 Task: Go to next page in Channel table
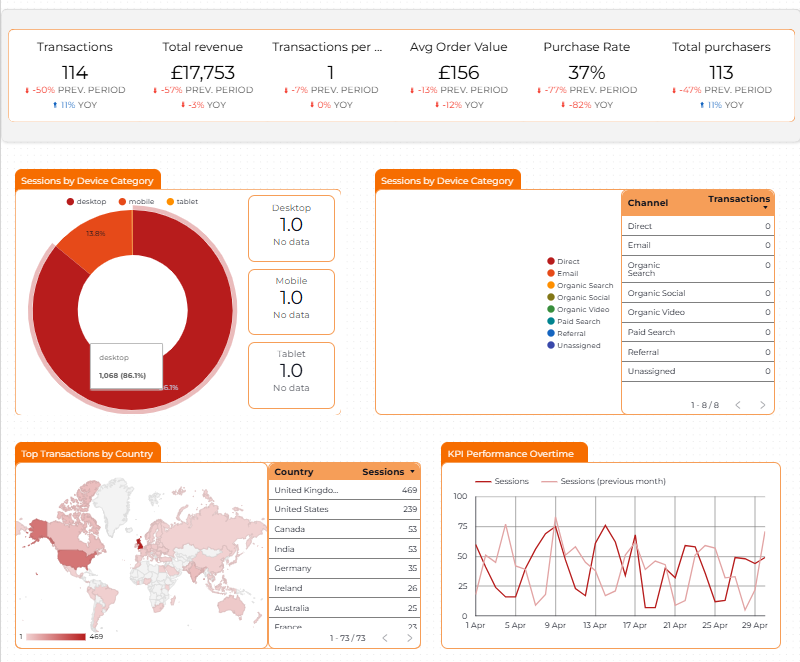[x=762, y=405]
